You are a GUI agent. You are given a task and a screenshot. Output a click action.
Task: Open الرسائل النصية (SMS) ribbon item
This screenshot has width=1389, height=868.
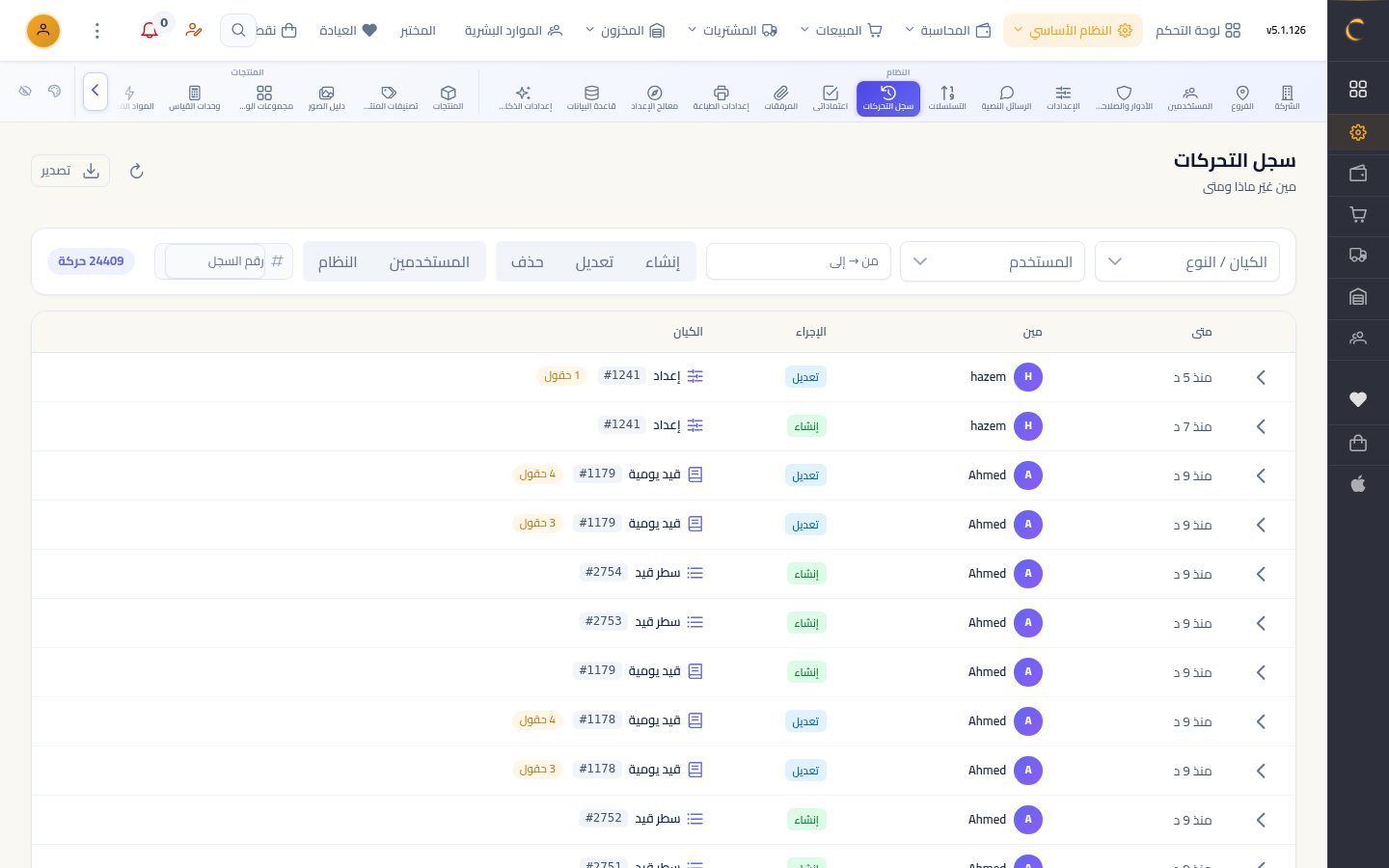(1006, 97)
